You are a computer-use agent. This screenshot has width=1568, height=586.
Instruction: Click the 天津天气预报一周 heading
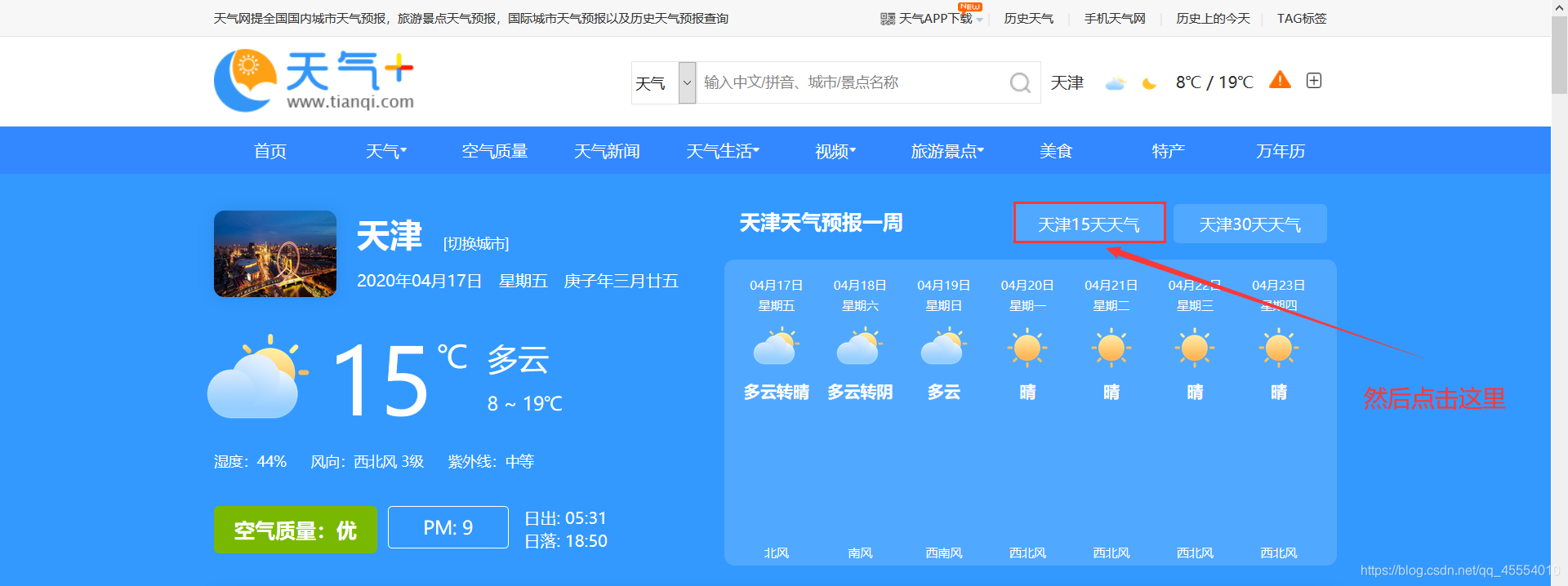click(821, 223)
